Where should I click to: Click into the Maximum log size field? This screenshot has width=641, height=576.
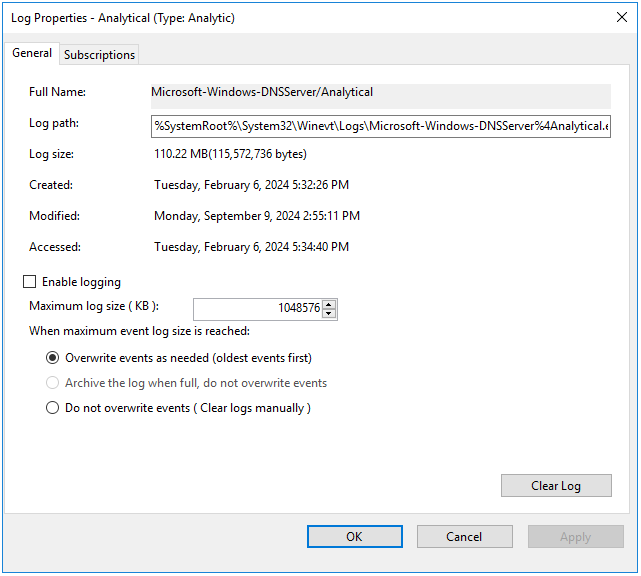tap(258, 309)
